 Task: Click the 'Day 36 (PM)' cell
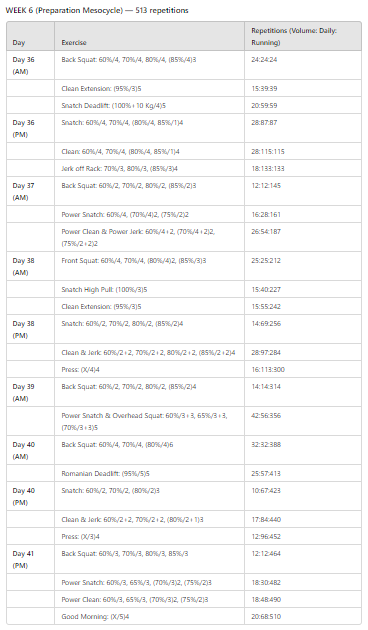coord(31,128)
